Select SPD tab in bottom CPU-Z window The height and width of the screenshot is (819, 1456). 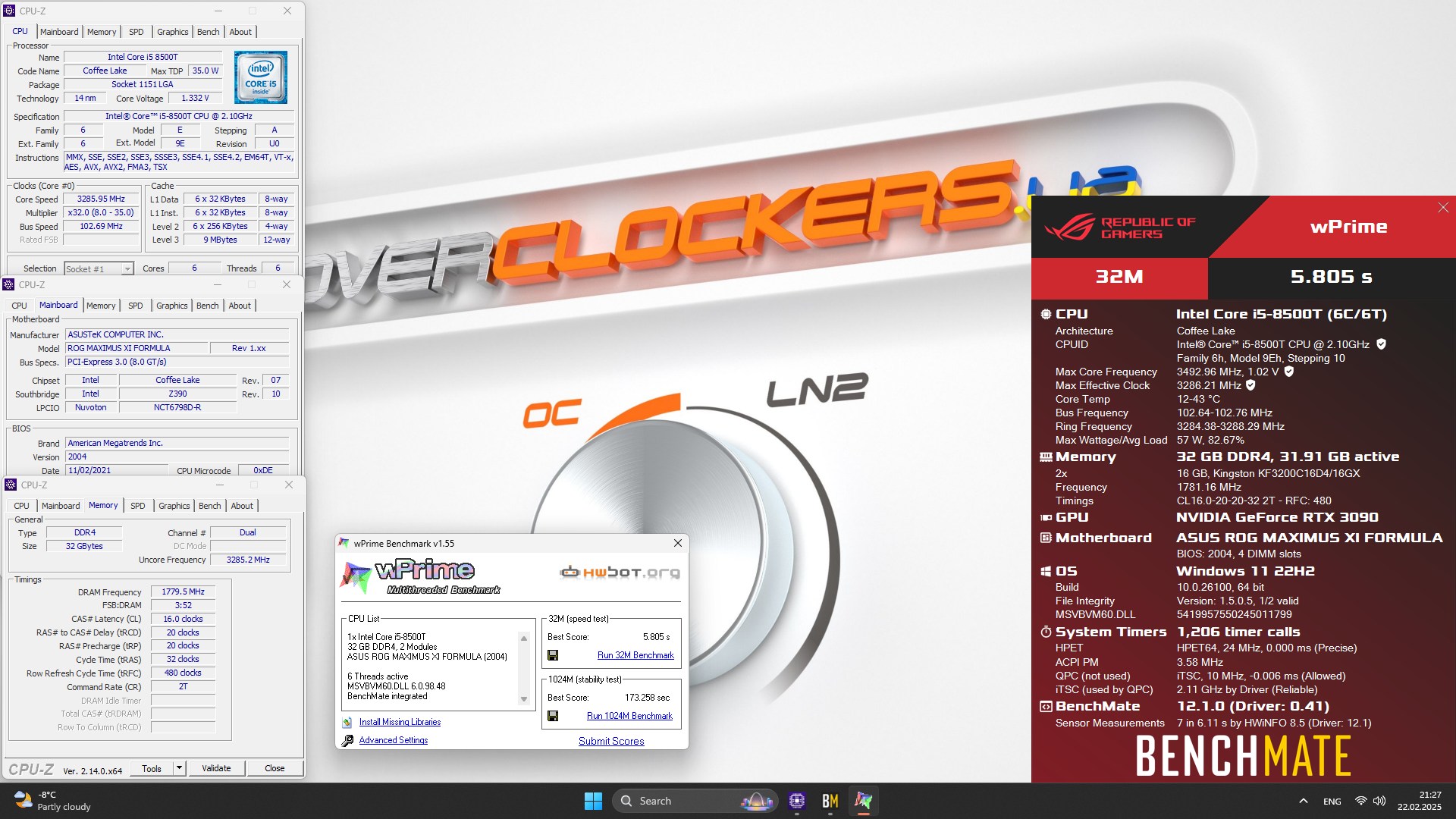coord(137,506)
